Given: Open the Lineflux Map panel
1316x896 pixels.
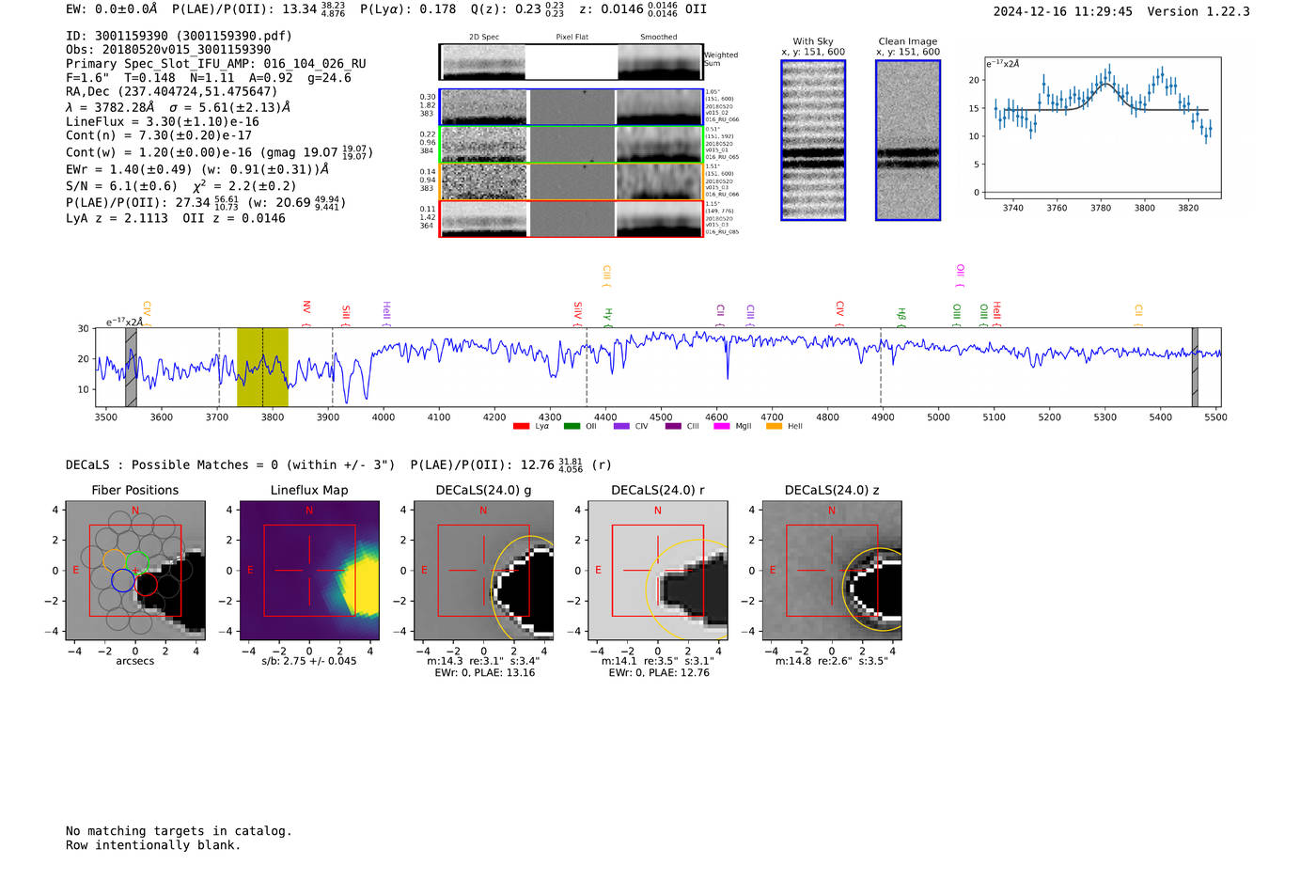Looking at the screenshot, I should tap(309, 571).
